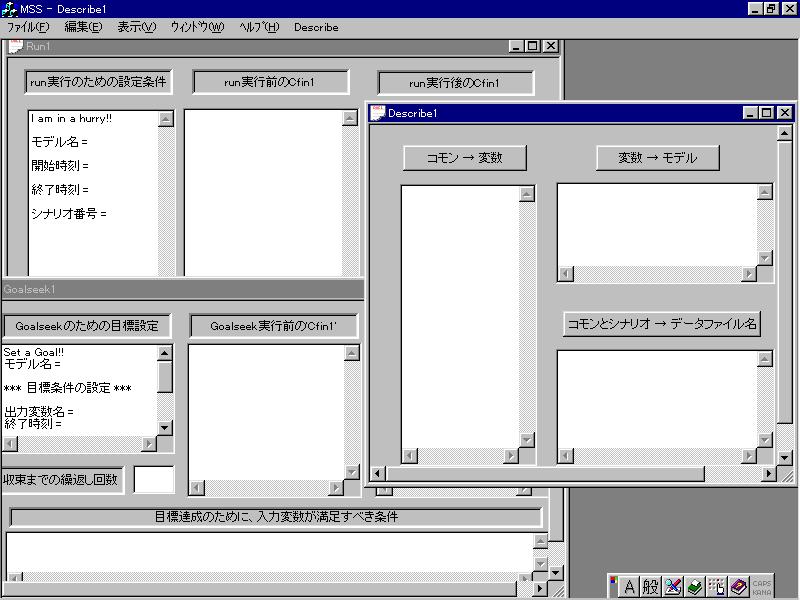Click the Run1 window title icon
The width and height of the screenshot is (800, 600).
click(x=15, y=46)
